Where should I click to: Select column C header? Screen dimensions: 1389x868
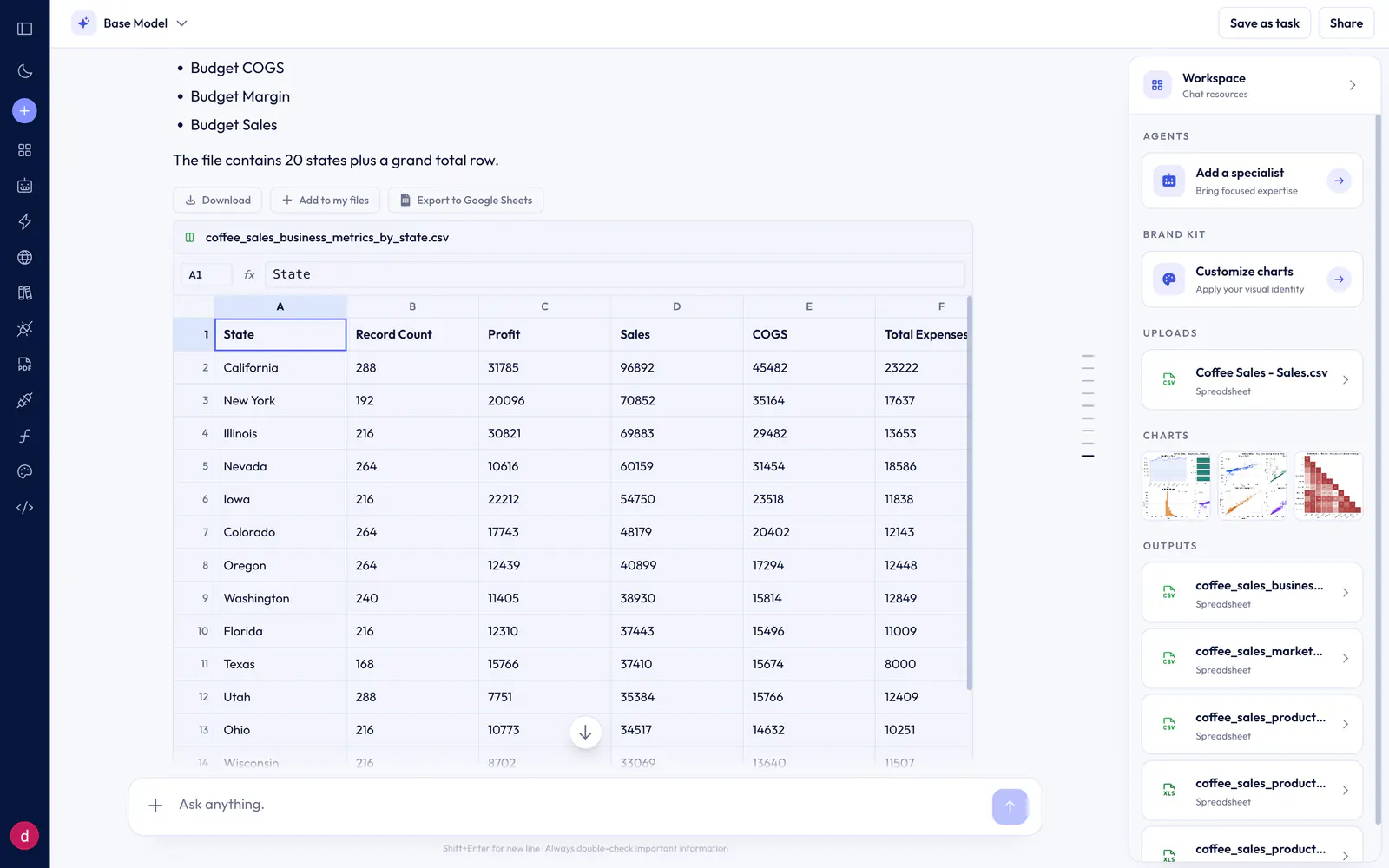[x=544, y=306]
